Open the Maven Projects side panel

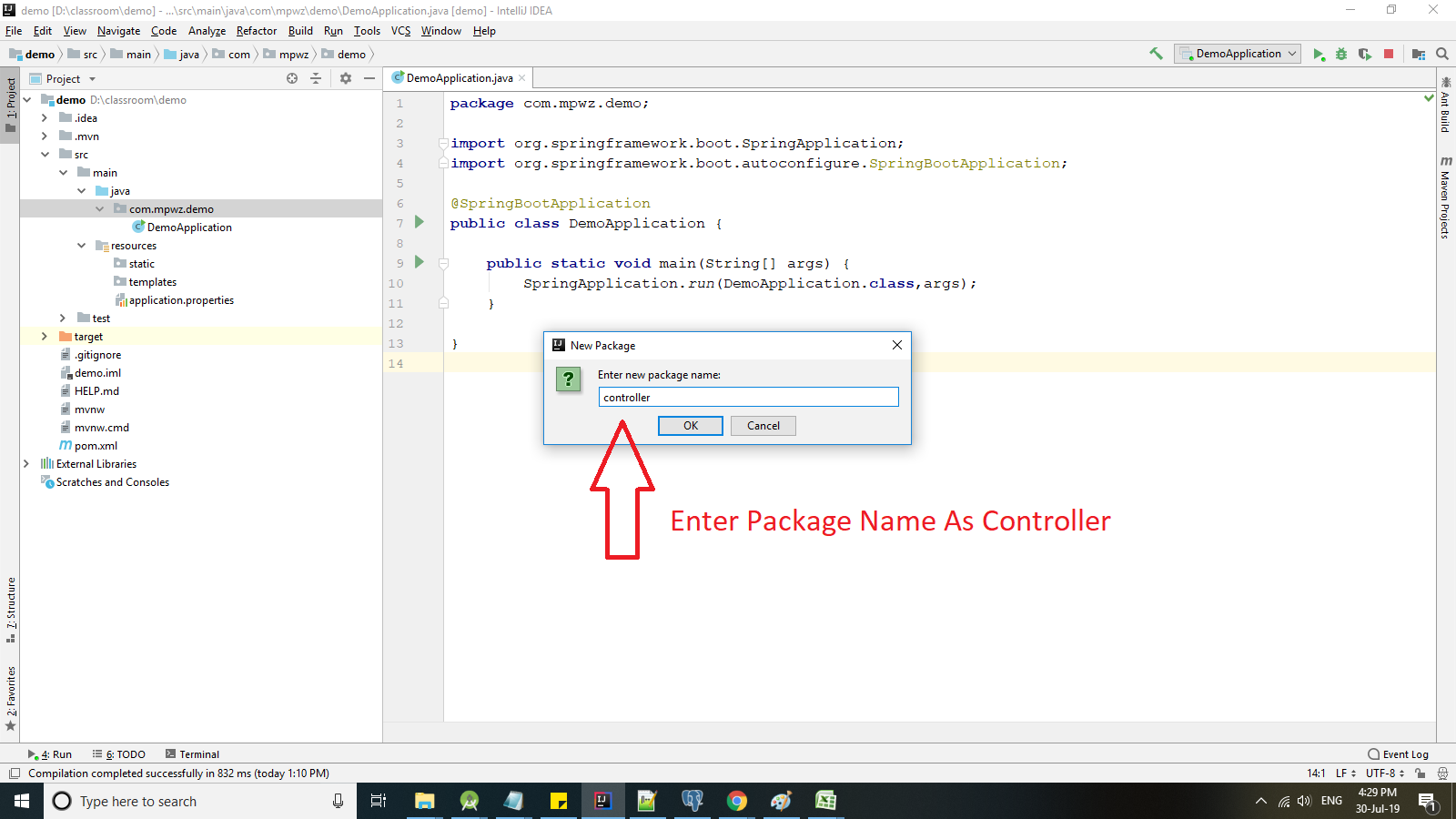coord(1445,197)
